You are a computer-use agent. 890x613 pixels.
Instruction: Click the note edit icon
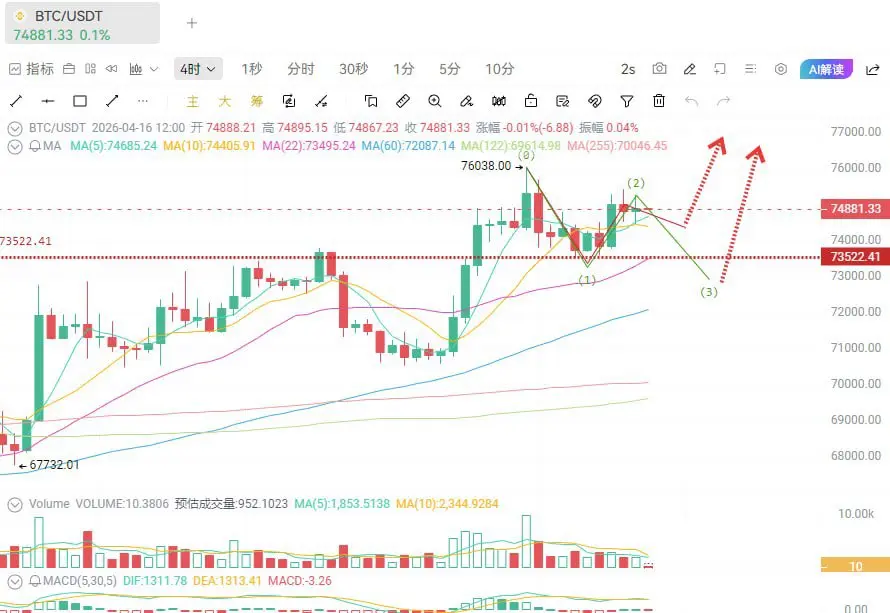click(562, 101)
